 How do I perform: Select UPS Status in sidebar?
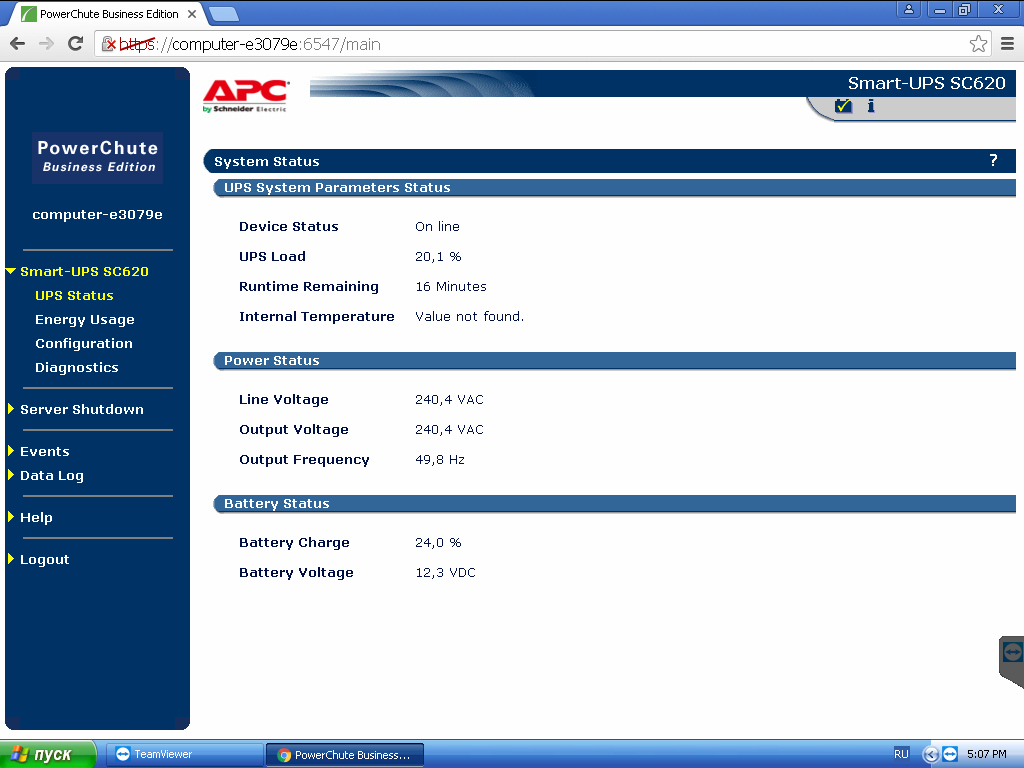pyautogui.click(x=74, y=295)
